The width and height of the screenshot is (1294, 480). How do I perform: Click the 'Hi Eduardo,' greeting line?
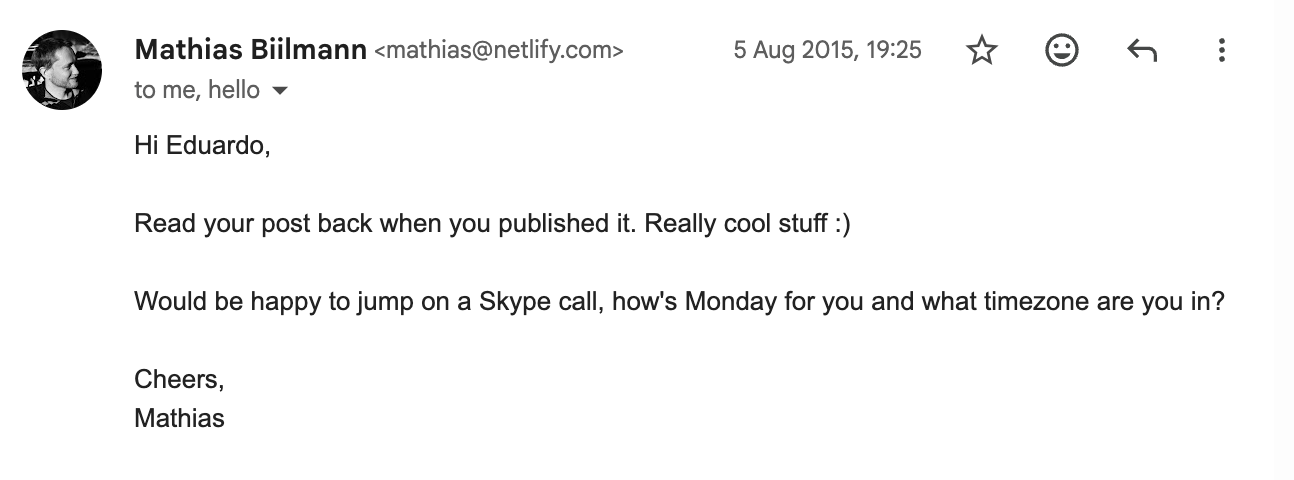[202, 146]
